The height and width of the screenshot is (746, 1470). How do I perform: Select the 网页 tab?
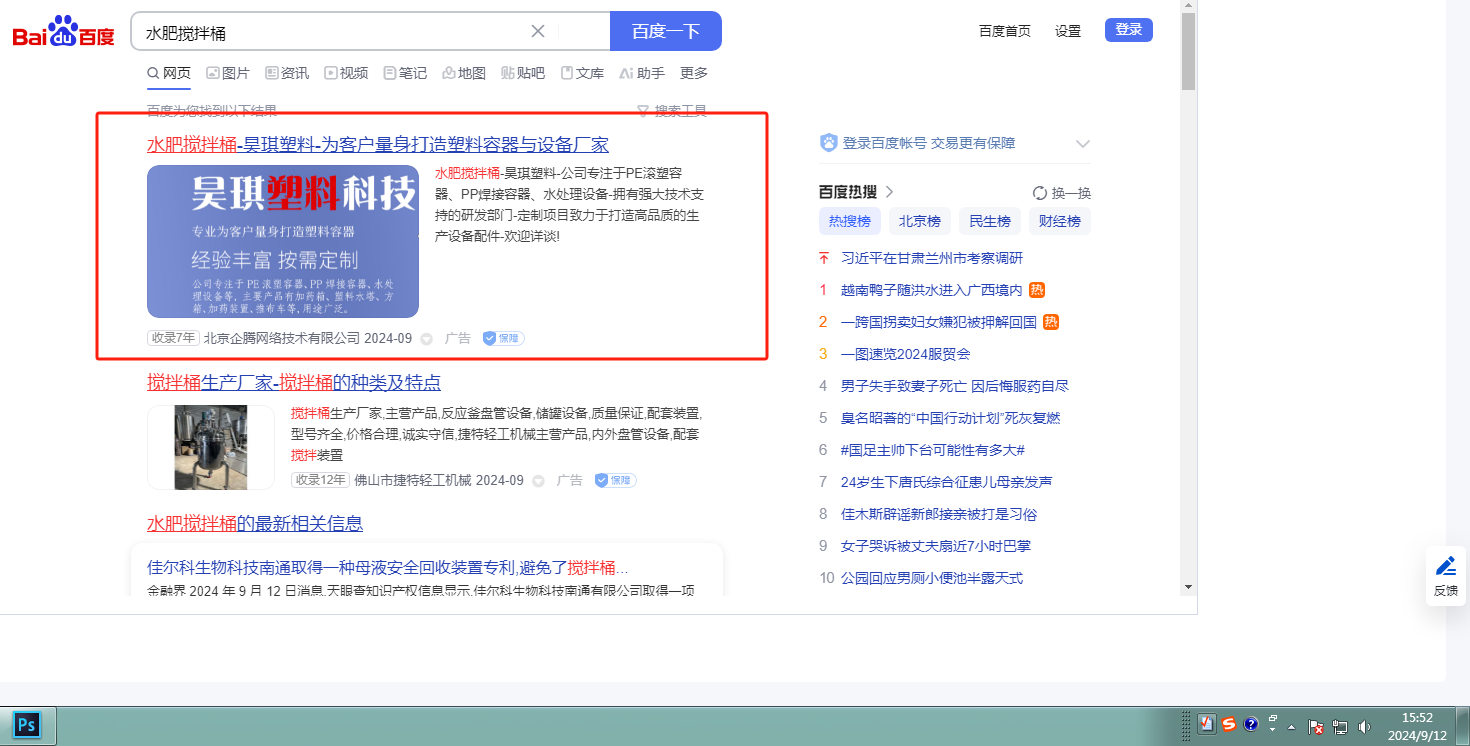coord(169,73)
